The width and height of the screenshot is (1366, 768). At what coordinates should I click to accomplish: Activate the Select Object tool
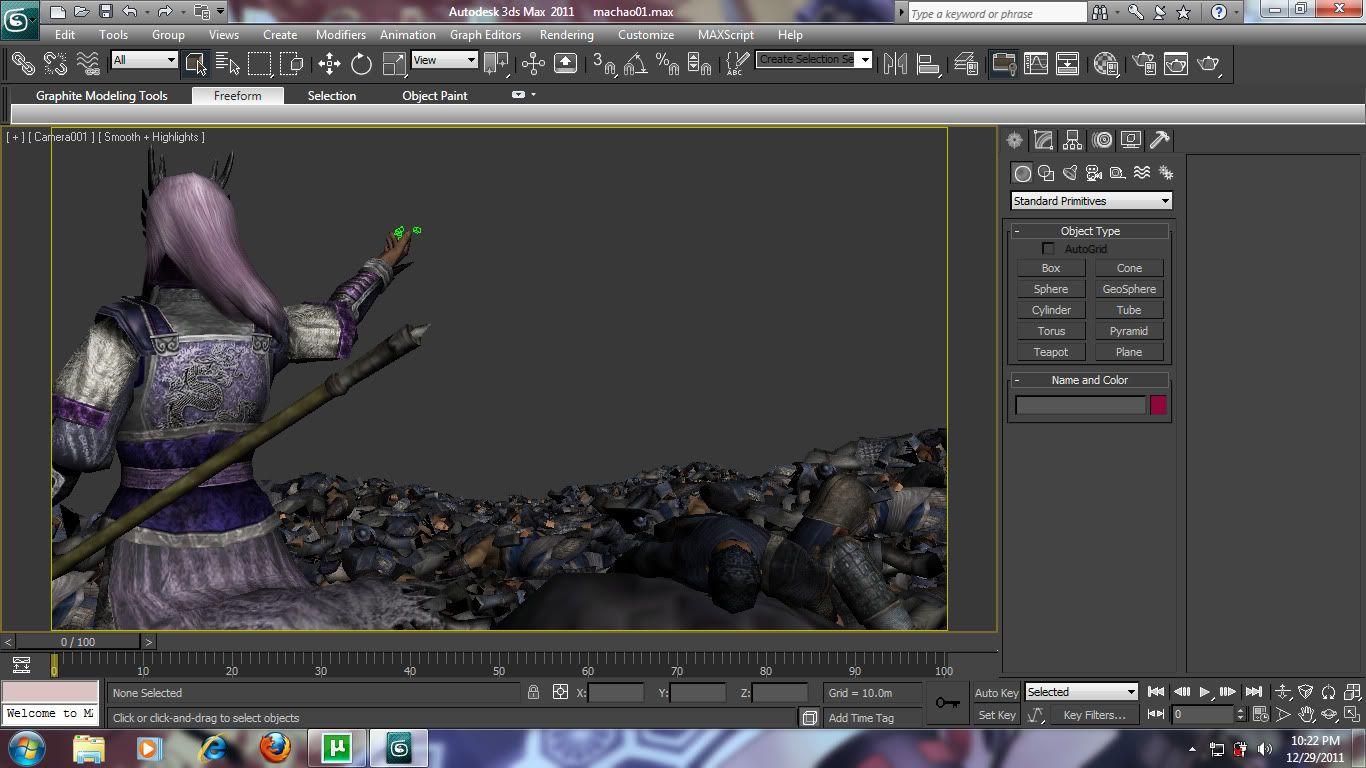coord(195,63)
